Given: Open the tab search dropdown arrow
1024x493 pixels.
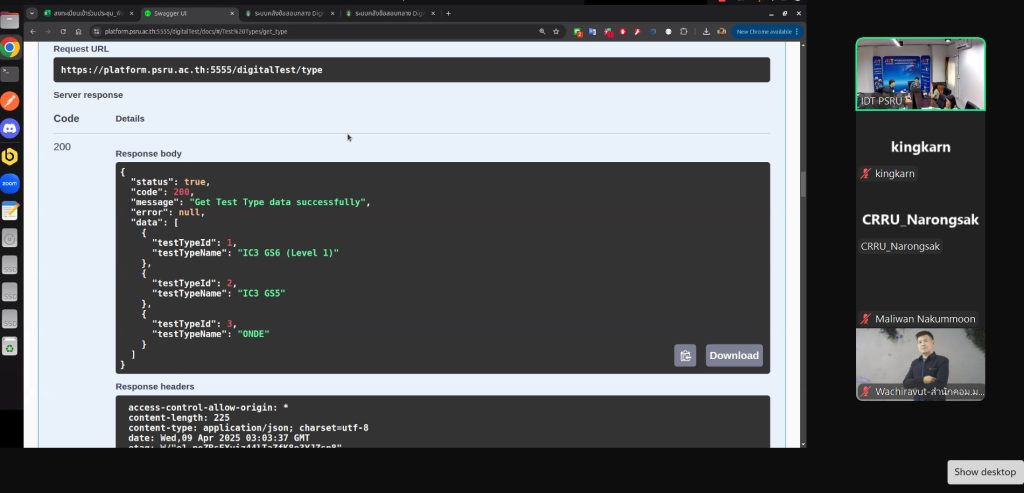Looking at the screenshot, I should 32,13.
